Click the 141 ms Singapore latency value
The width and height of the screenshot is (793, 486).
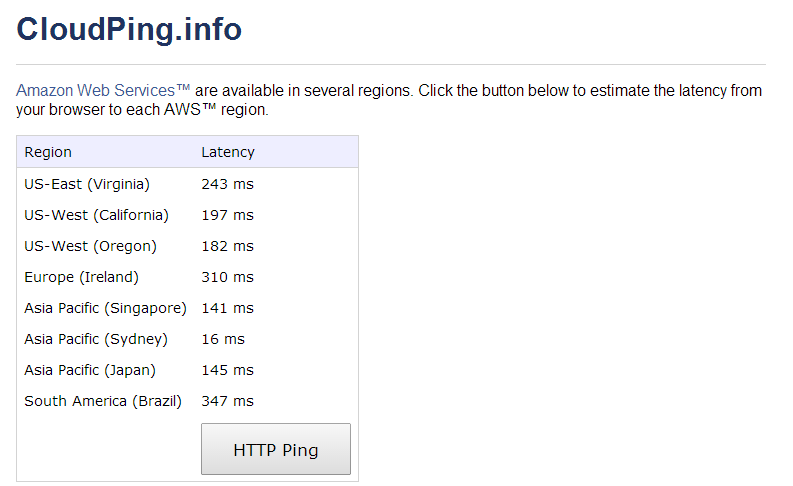click(x=228, y=308)
